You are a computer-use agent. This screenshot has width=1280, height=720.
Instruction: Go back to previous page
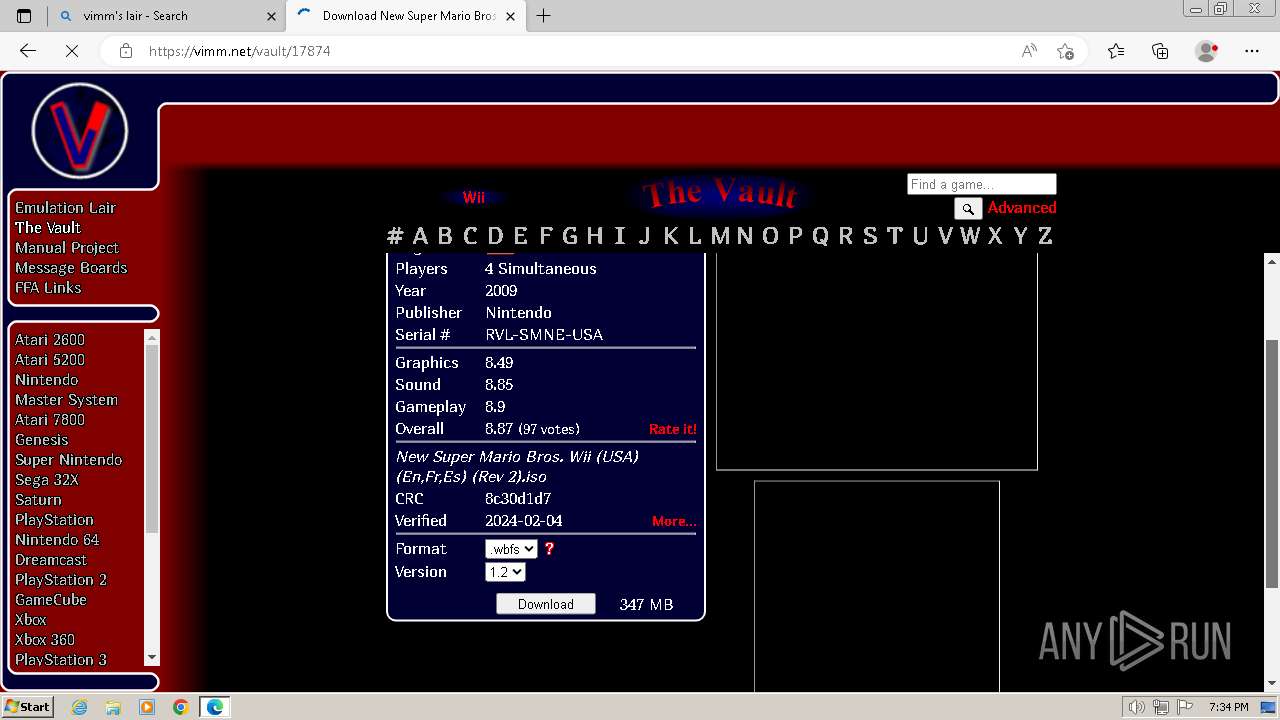point(28,51)
